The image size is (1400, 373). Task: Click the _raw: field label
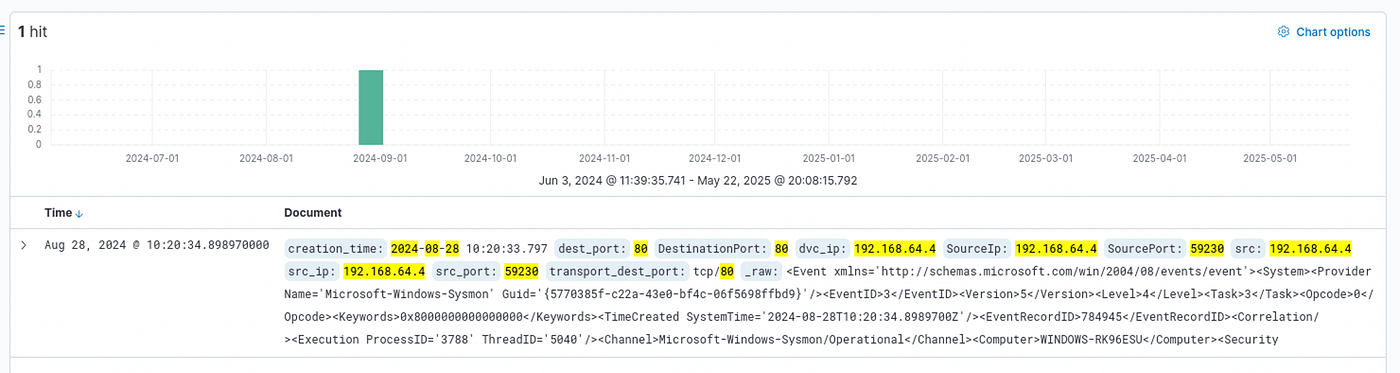pos(762,271)
